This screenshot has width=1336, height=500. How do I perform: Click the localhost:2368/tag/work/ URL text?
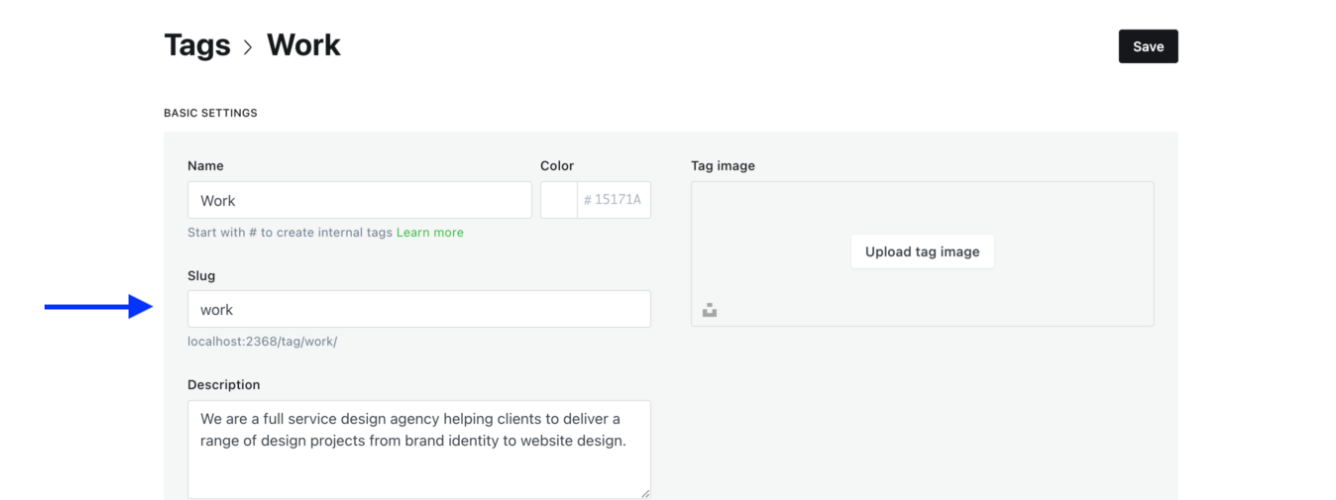point(262,341)
